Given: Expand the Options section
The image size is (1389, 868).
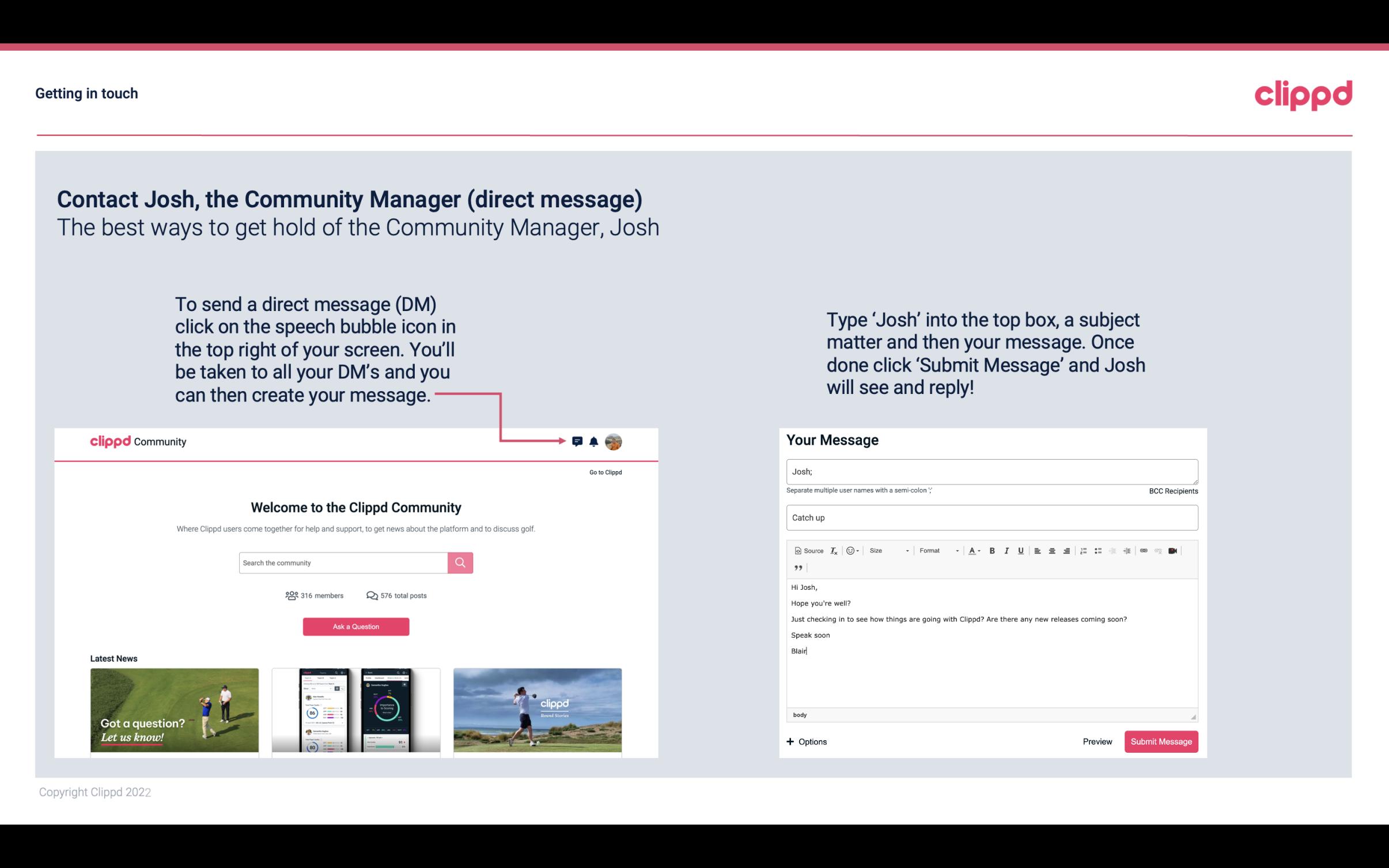Looking at the screenshot, I should [807, 741].
